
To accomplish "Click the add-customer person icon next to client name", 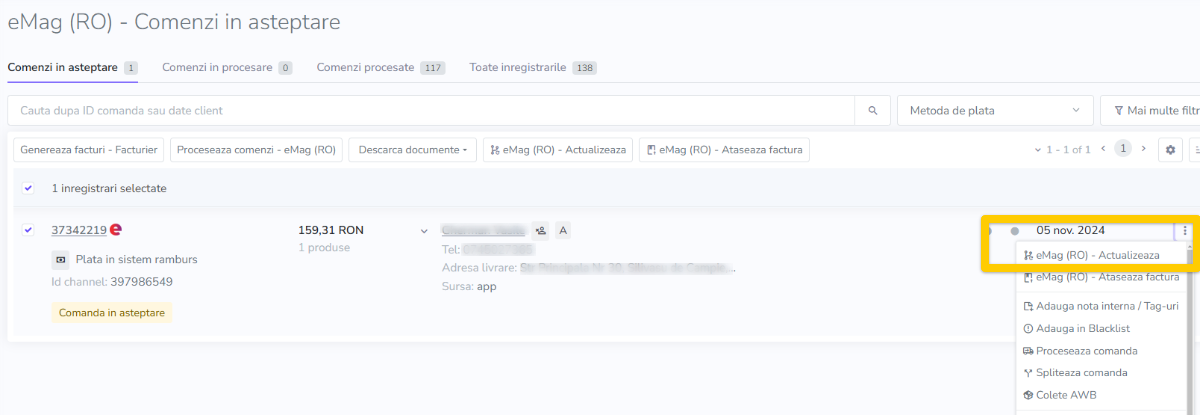I will click(x=540, y=231).
